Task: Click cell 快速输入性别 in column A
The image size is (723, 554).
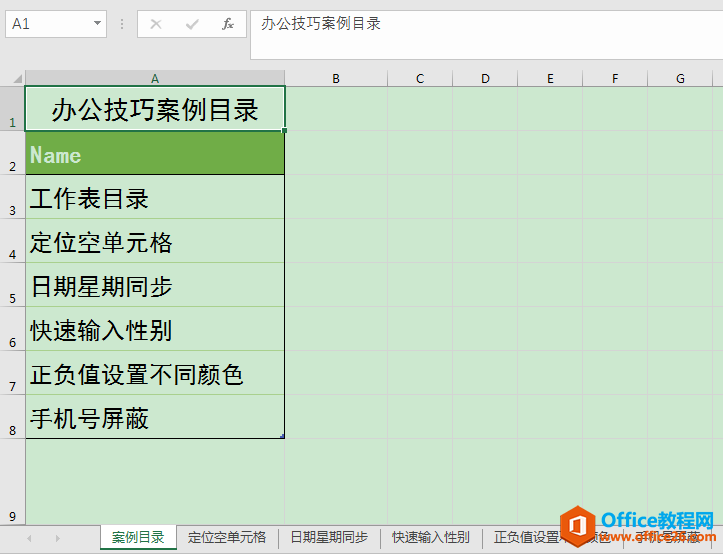Action: (x=155, y=329)
